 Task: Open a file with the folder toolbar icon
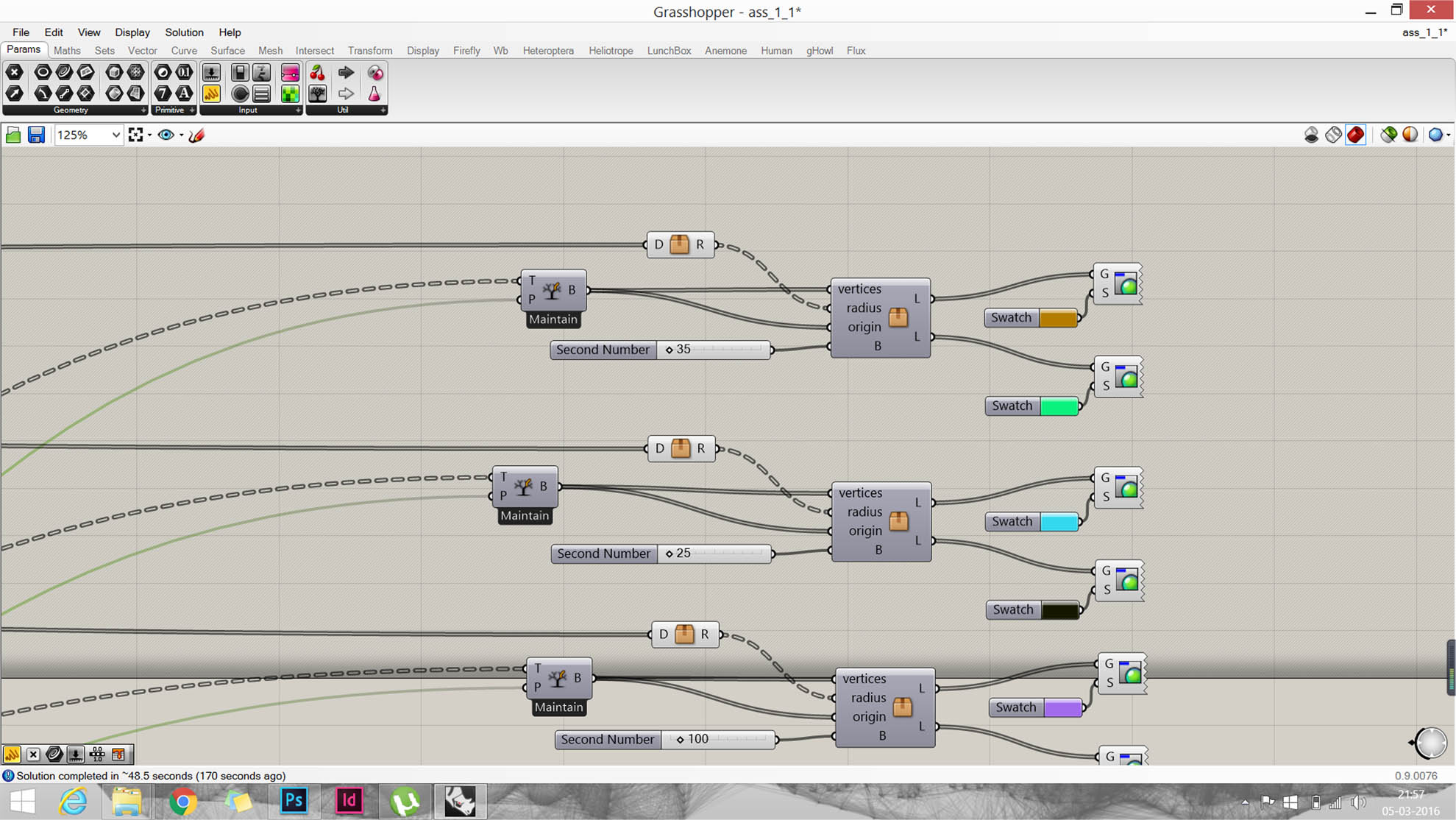point(13,134)
